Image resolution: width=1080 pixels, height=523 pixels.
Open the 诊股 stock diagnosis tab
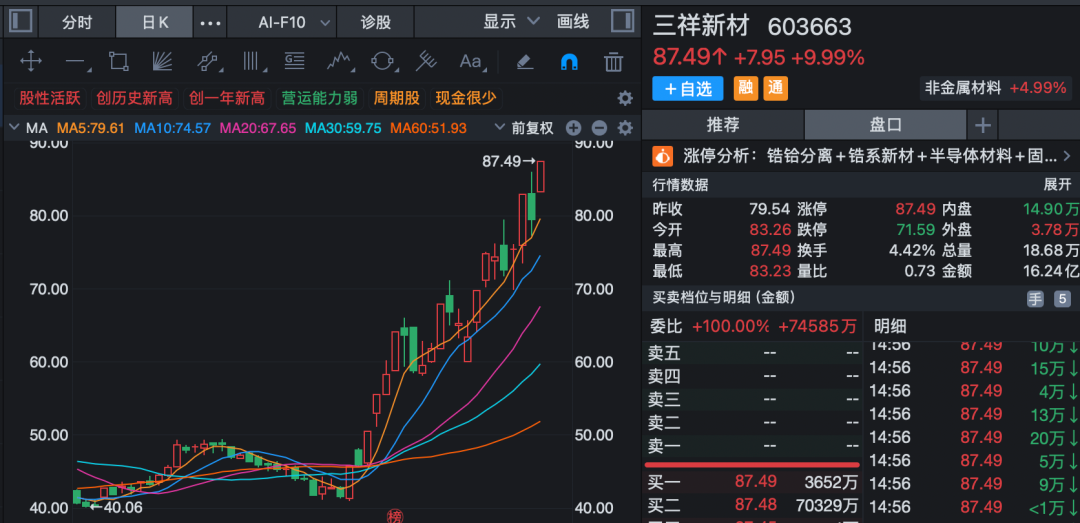click(x=376, y=22)
